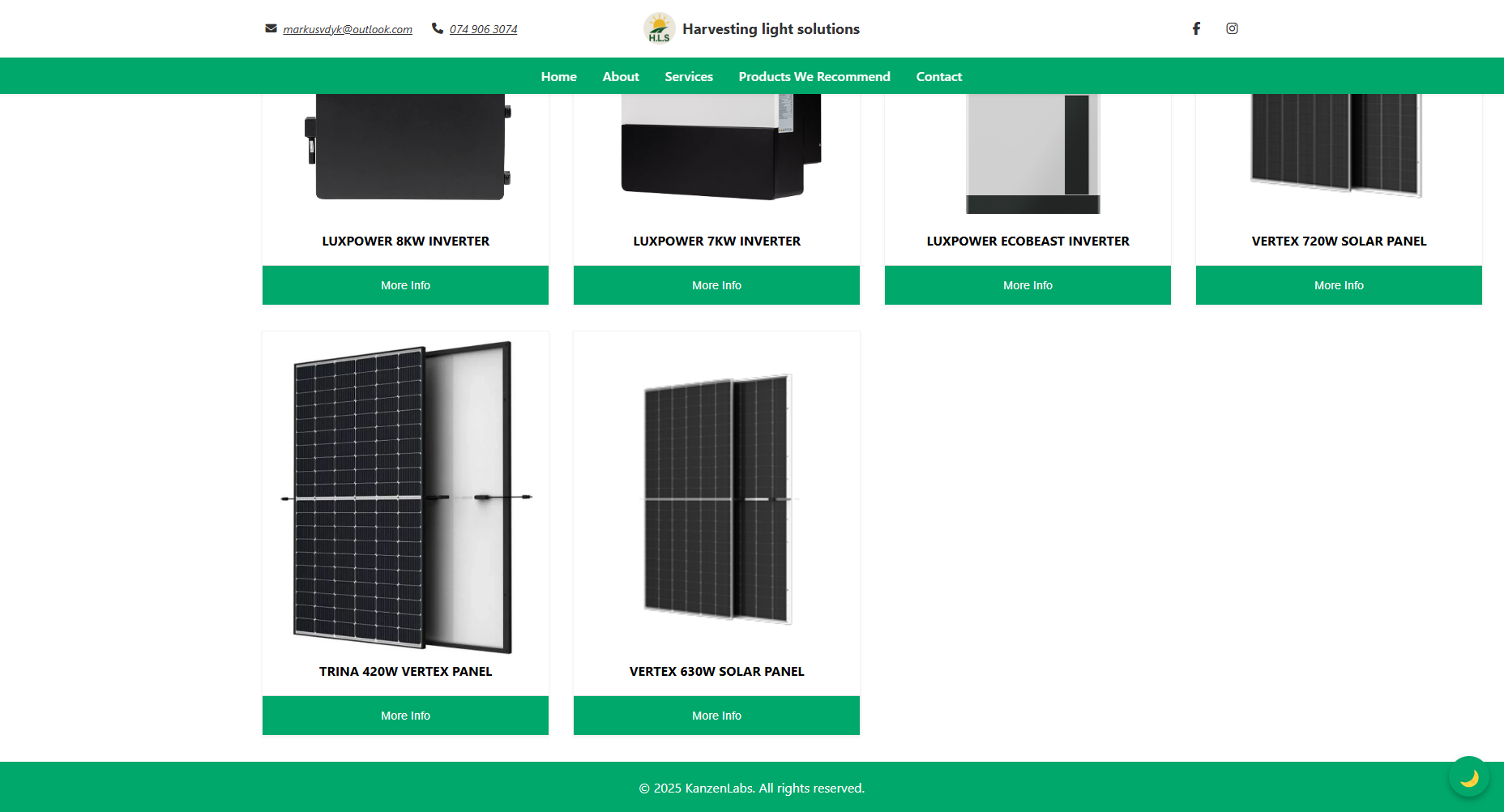The image size is (1504, 812).
Task: More Info for Vertex 630W Solar Panel
Action: 716,716
